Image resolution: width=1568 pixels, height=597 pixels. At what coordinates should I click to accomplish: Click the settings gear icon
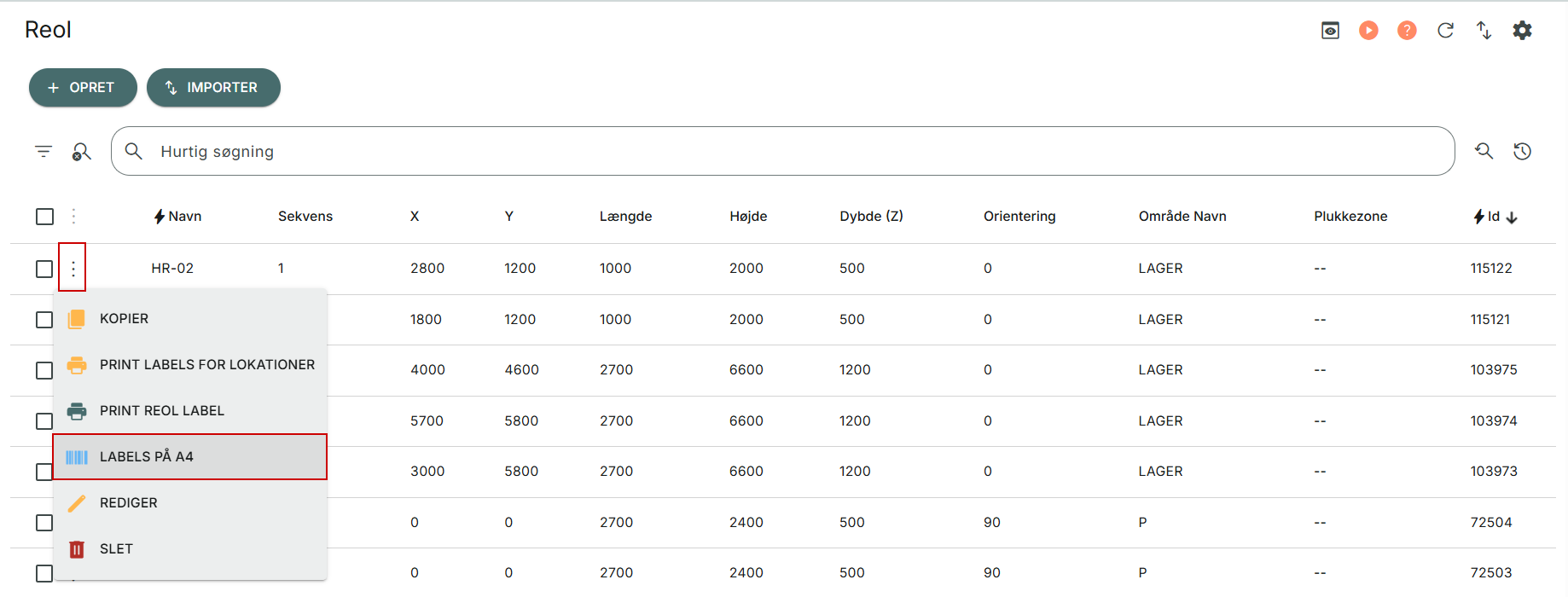coord(1522,31)
